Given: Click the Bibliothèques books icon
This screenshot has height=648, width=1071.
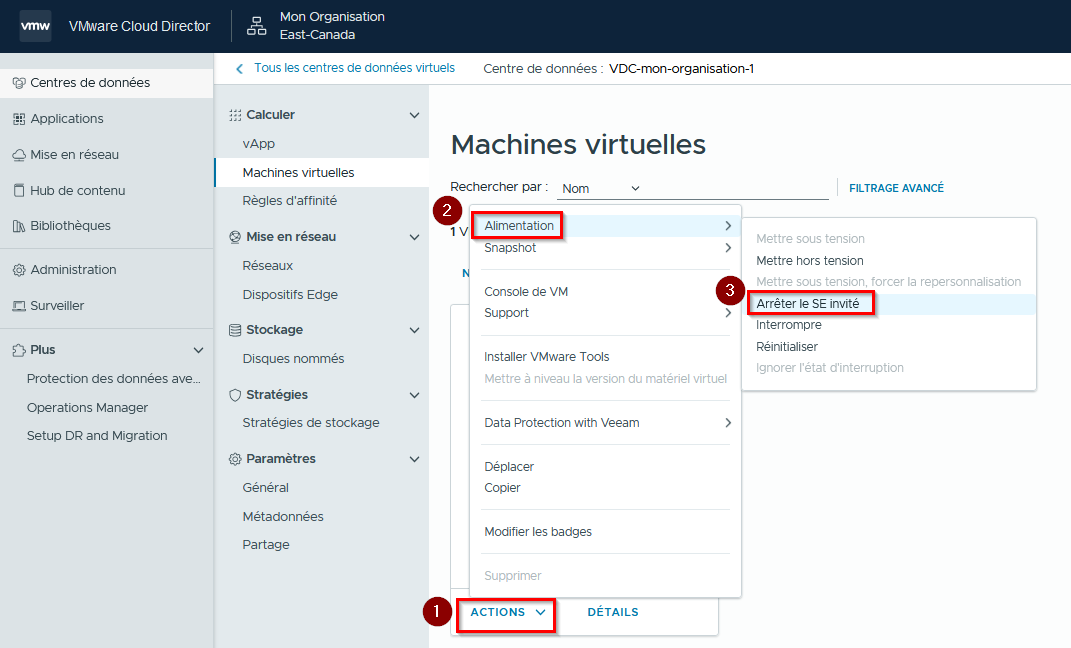Looking at the screenshot, I should point(19,226).
